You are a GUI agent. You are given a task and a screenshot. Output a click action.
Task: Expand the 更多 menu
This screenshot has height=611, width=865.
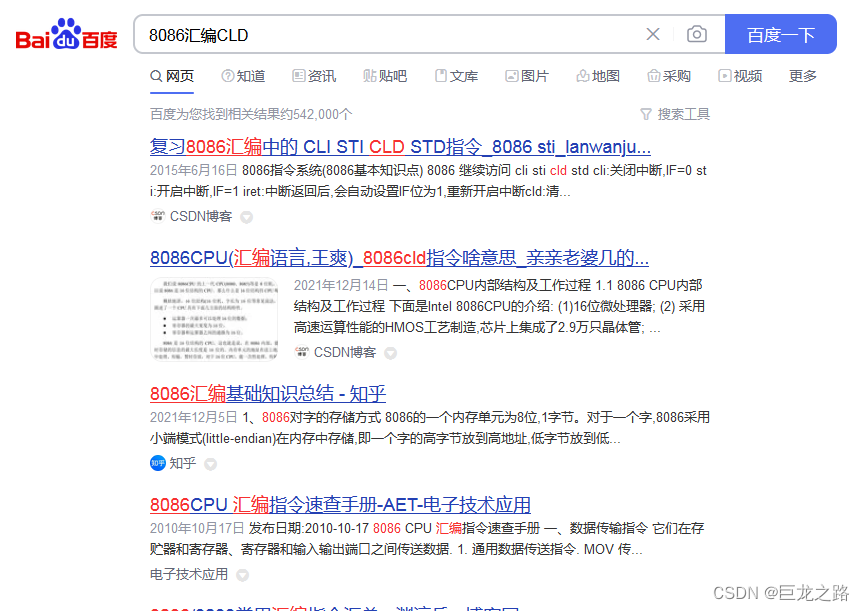[x=803, y=76]
